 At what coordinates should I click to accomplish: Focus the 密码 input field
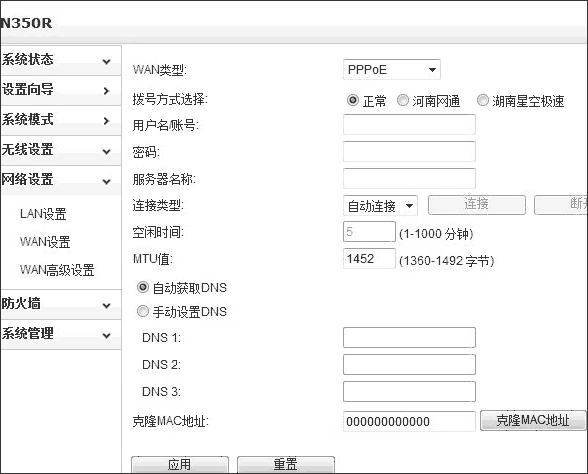(409, 152)
